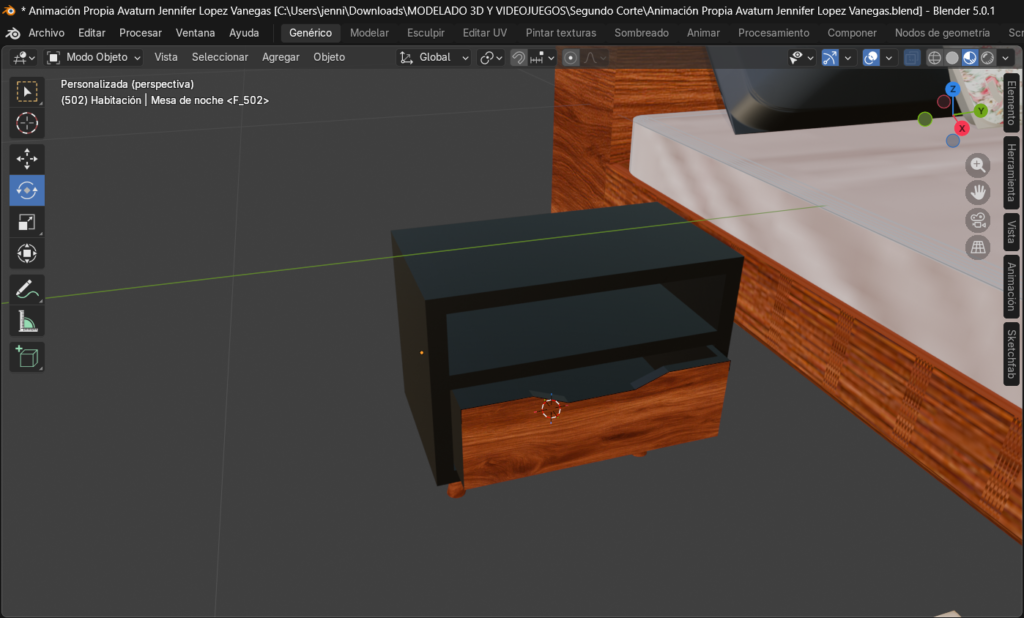Switch to wireframe viewport shading
1024x618 pixels.
935,58
